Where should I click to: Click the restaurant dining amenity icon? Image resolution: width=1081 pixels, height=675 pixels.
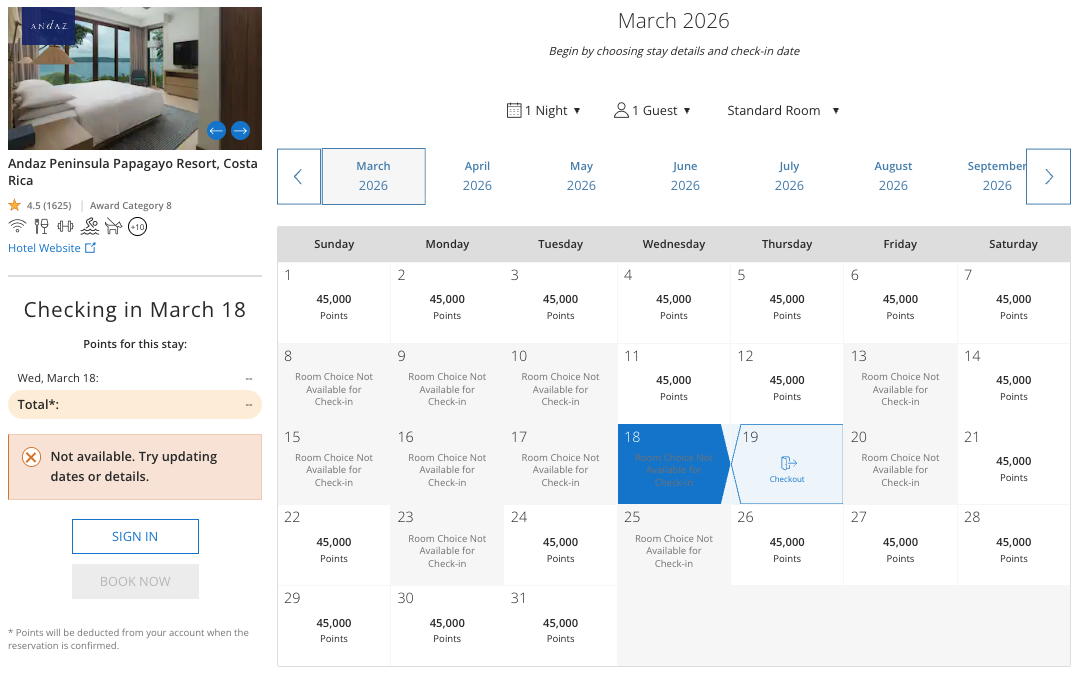click(42, 226)
